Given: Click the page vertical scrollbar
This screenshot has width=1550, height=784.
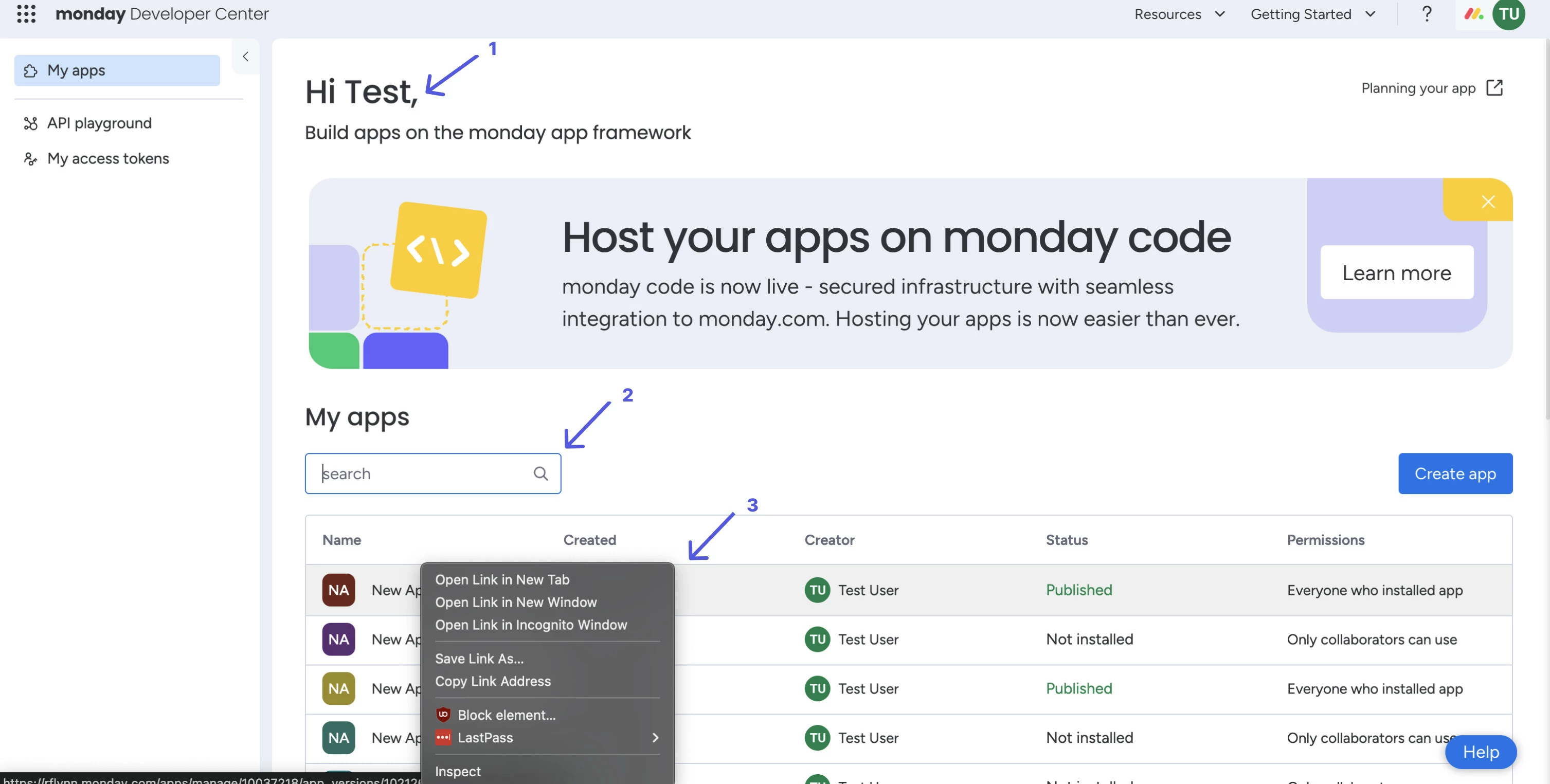Looking at the screenshot, I should click(x=1546, y=229).
